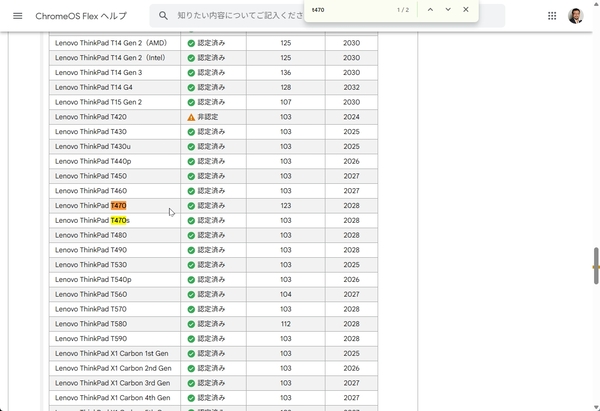Click the green check for ThinkPad T470
This screenshot has width=600, height=411.
191,206
